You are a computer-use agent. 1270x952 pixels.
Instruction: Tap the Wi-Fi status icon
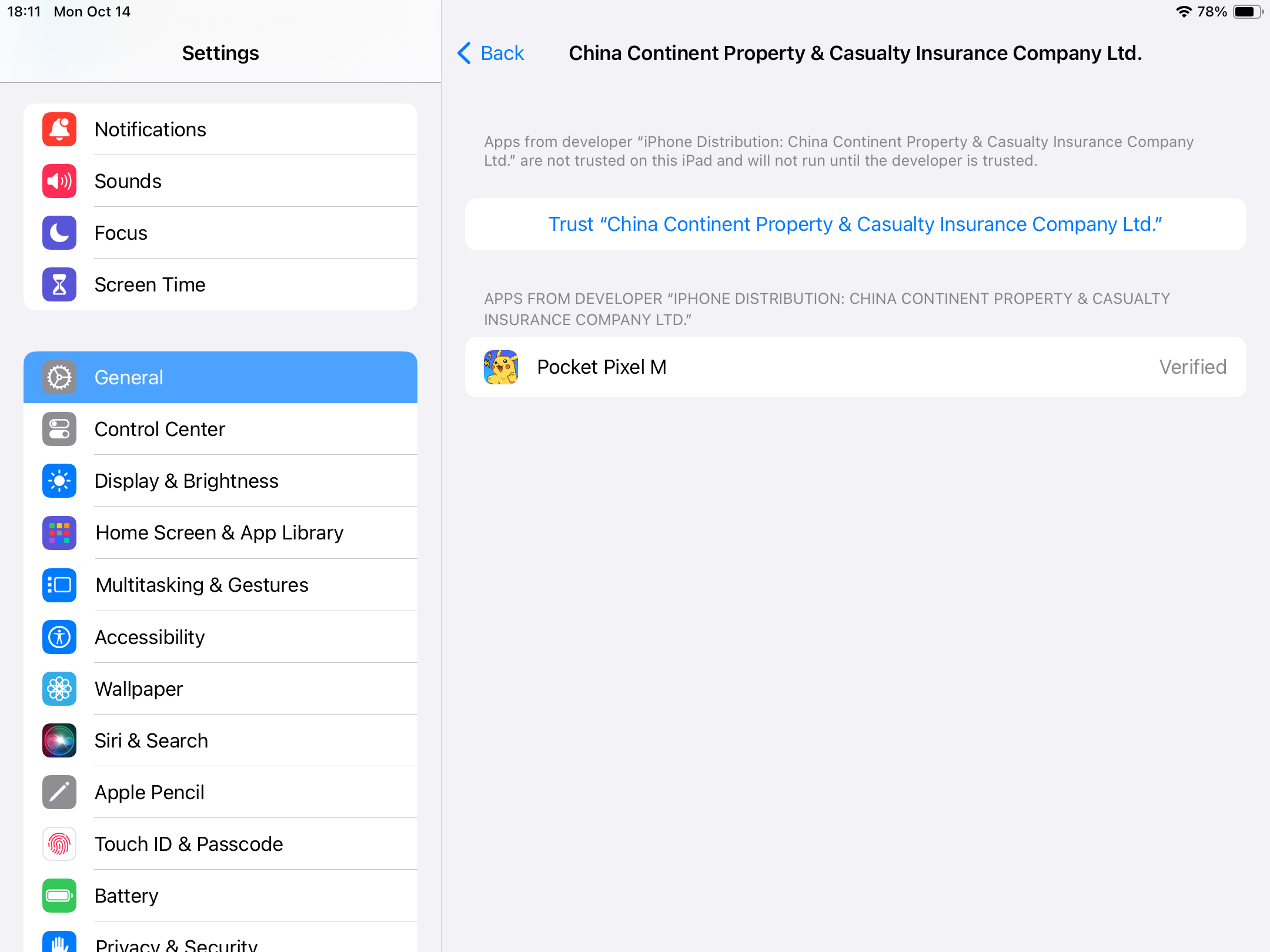pyautogui.click(x=1184, y=12)
